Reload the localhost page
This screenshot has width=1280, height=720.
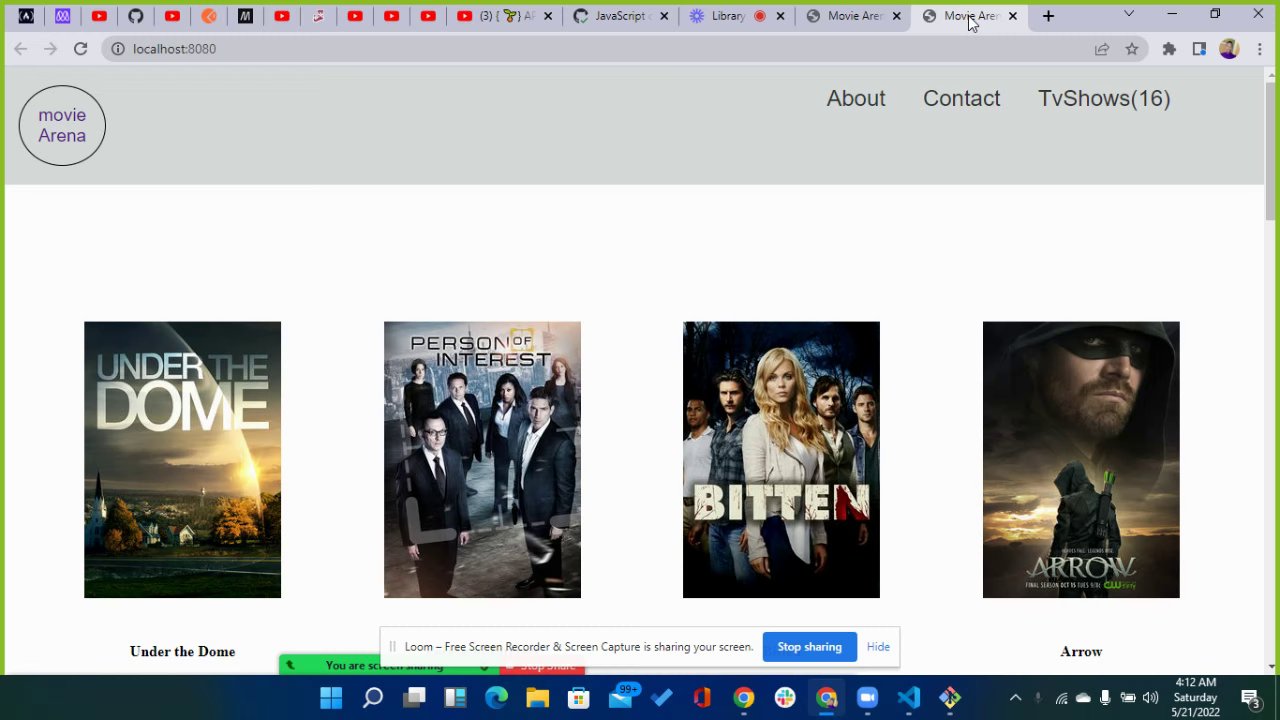pos(81,49)
